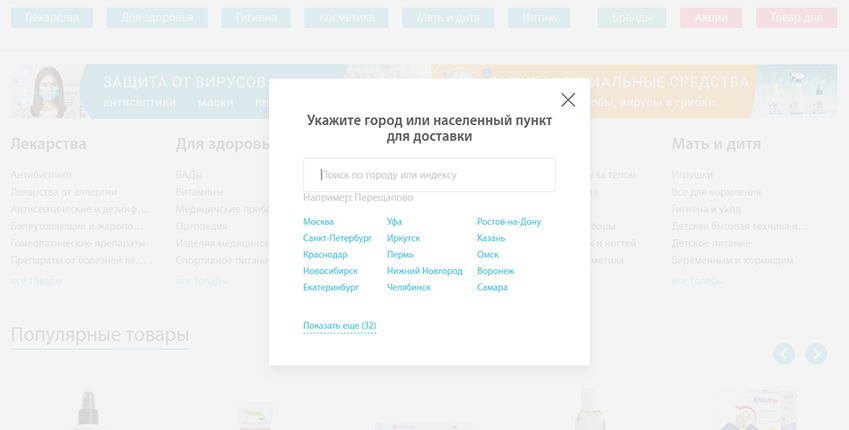The image size is (849, 430).
Task: Choose Санкт-Петербург from the city list
Action: (x=337, y=238)
